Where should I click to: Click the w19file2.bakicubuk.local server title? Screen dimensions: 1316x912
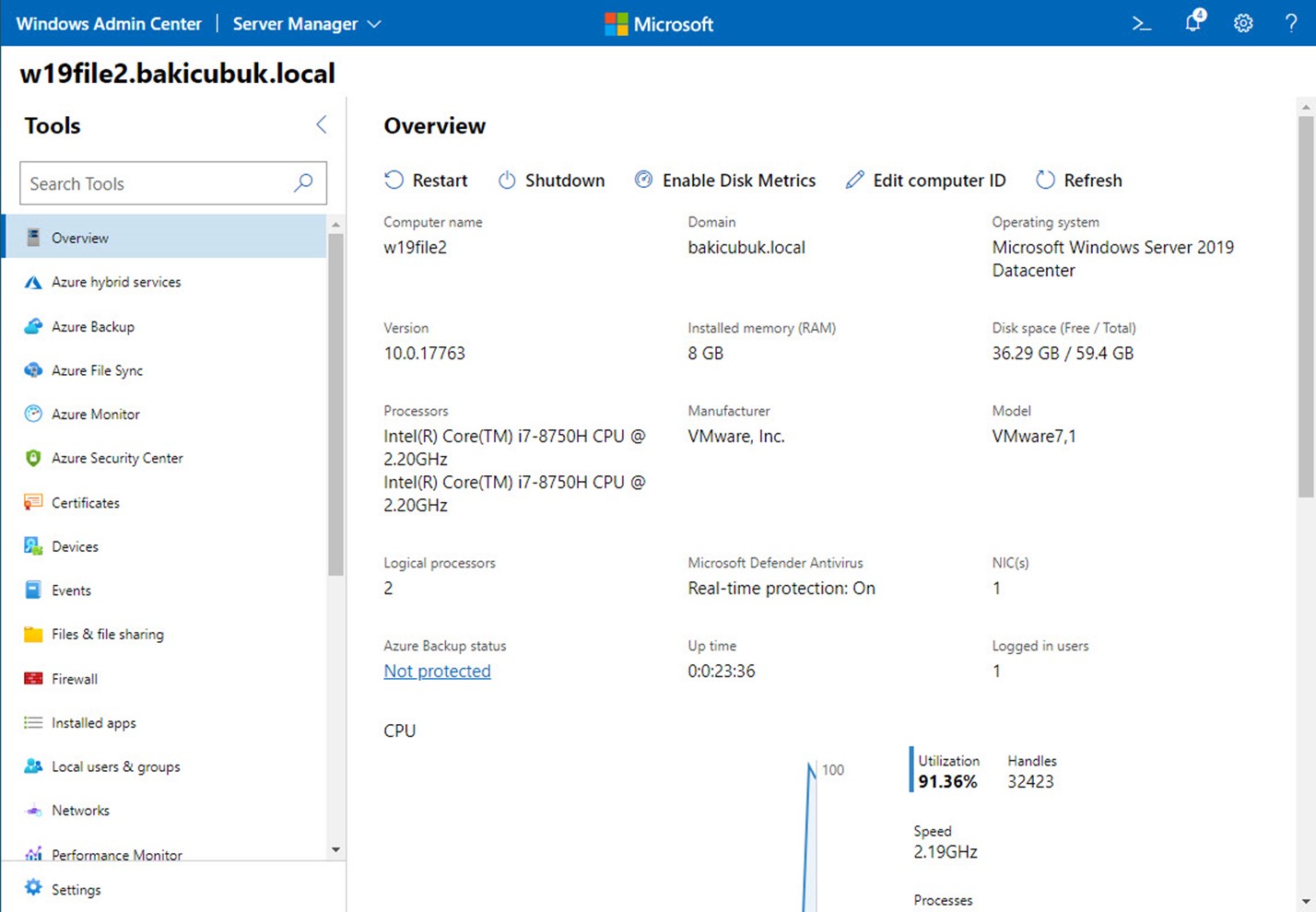click(x=178, y=74)
